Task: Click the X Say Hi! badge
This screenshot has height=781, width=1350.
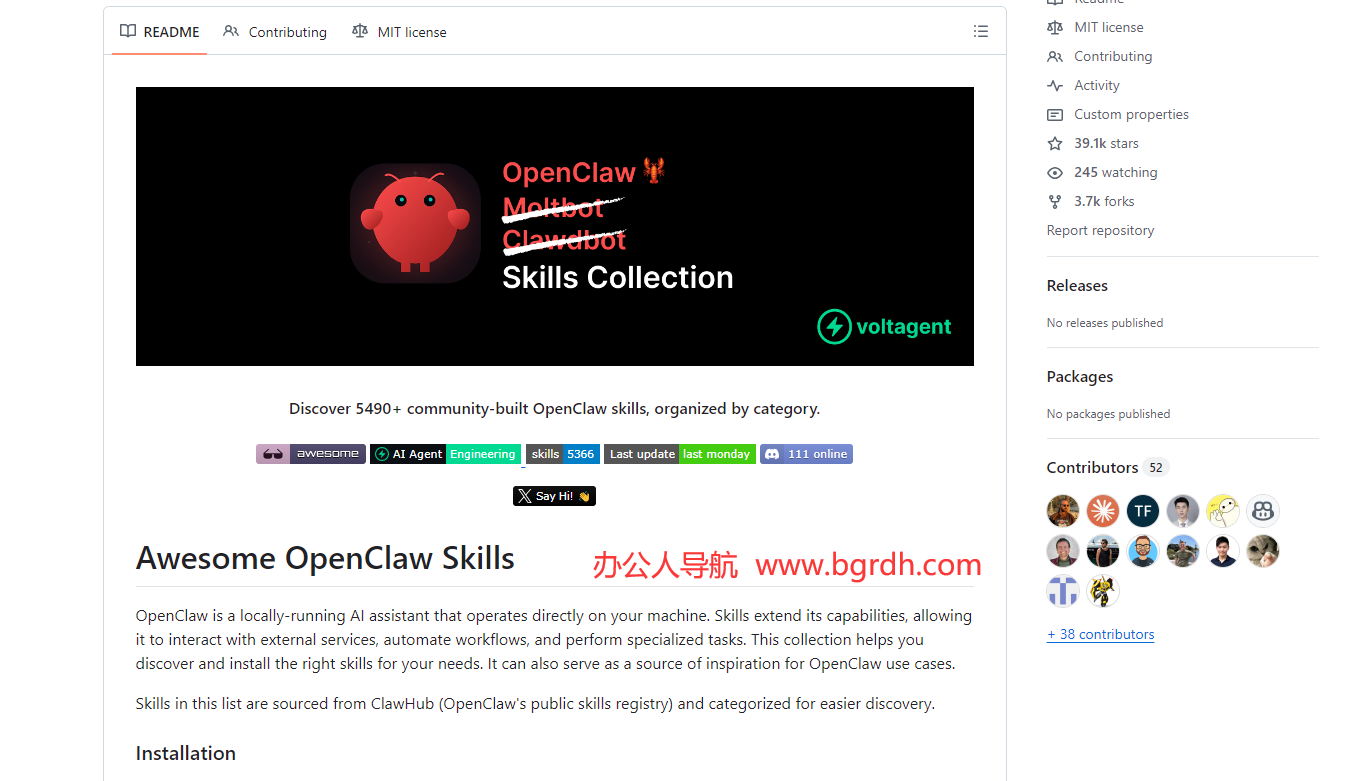Action: click(554, 496)
